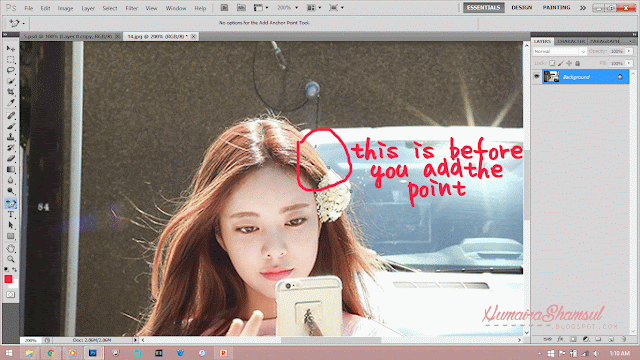This screenshot has width=640, height=360.
Task: Select the Add Anchor Point pen tool
Action: [x=11, y=204]
